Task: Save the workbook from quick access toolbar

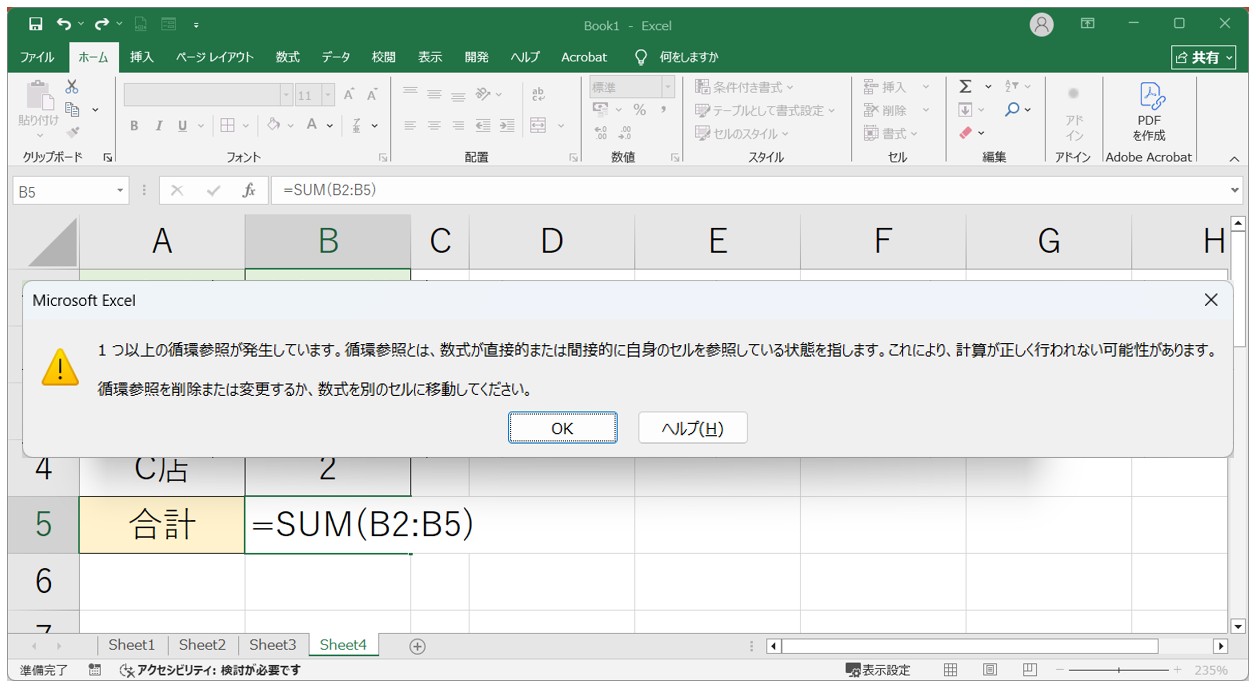Action: click(36, 24)
